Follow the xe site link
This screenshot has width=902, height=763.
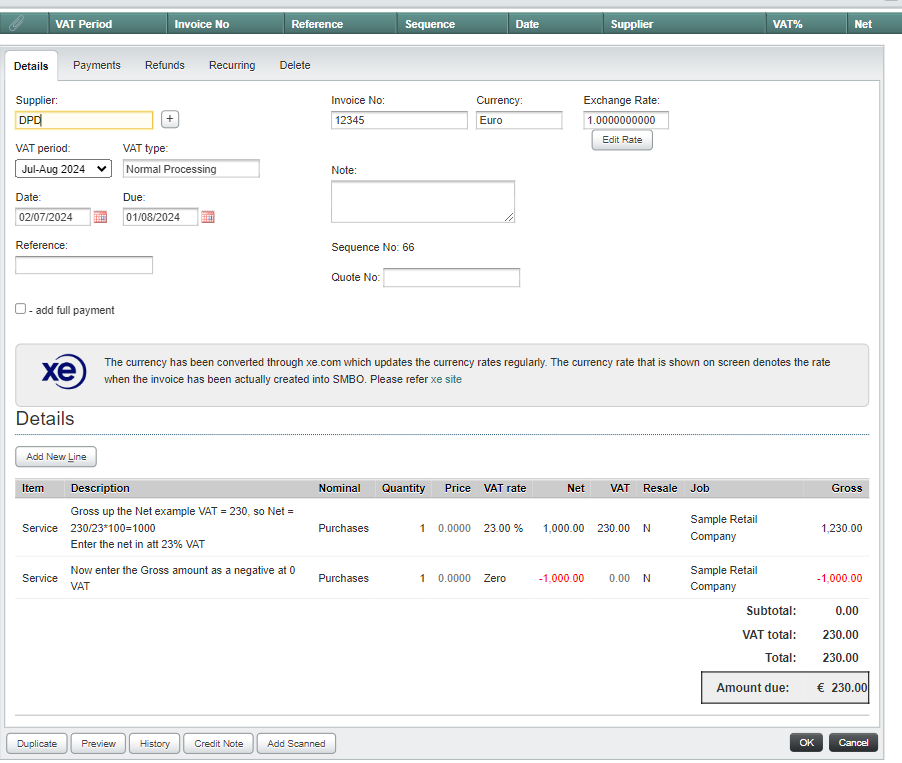(x=446, y=380)
